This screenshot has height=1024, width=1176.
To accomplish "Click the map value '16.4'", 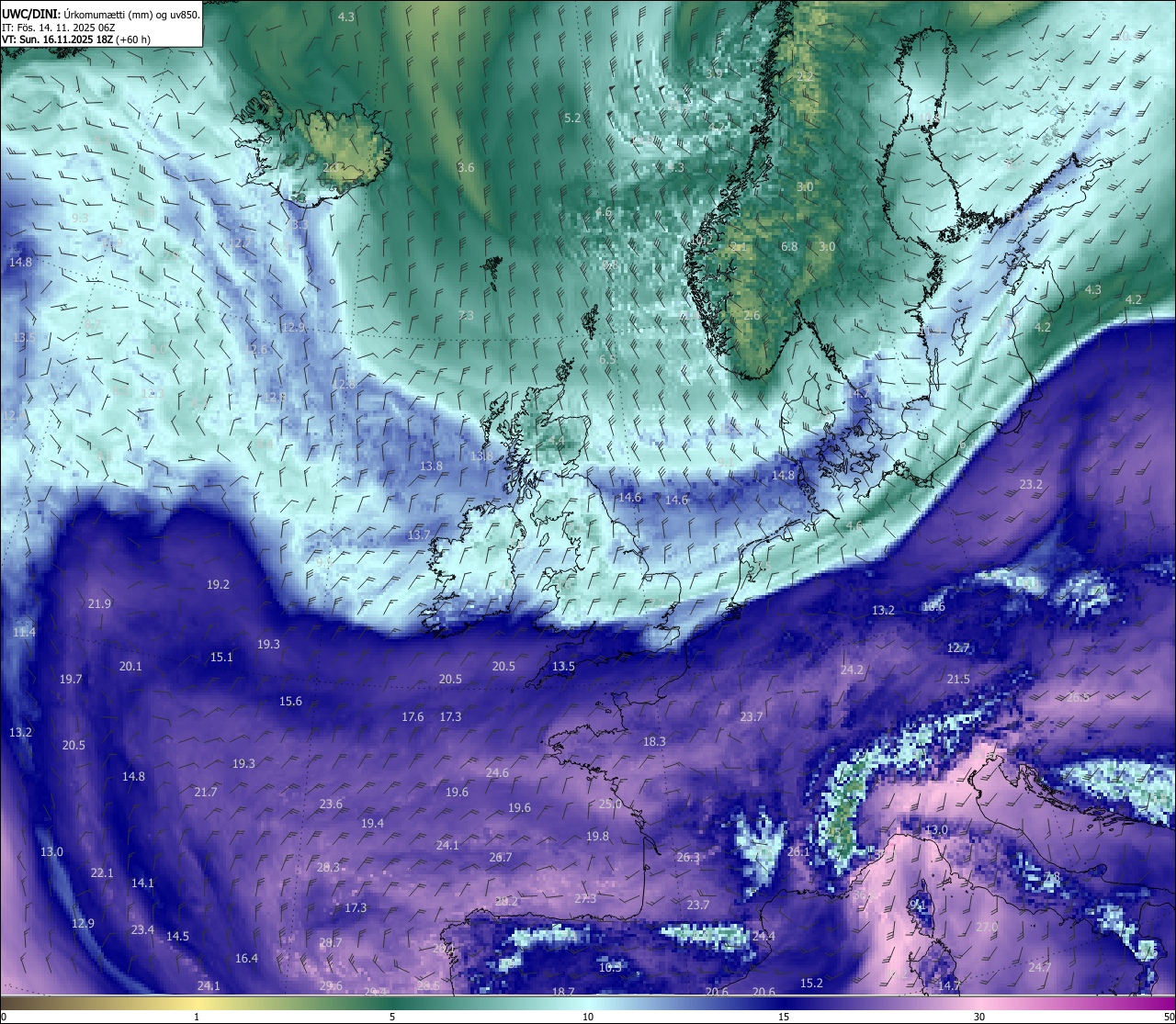I will click(246, 958).
